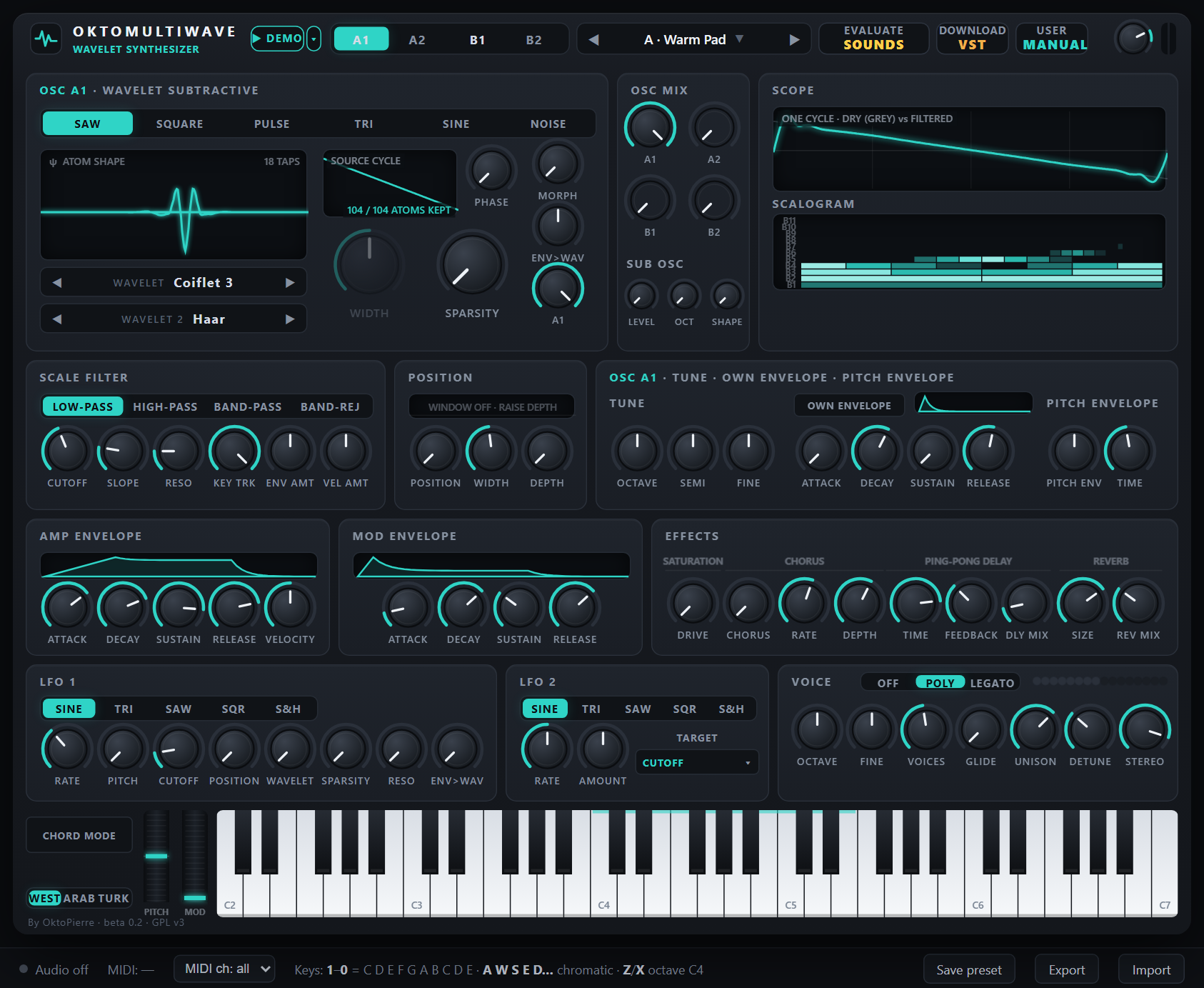The width and height of the screenshot is (1204, 988).
Task: Play the demo with the DEMO button
Action: (277, 39)
